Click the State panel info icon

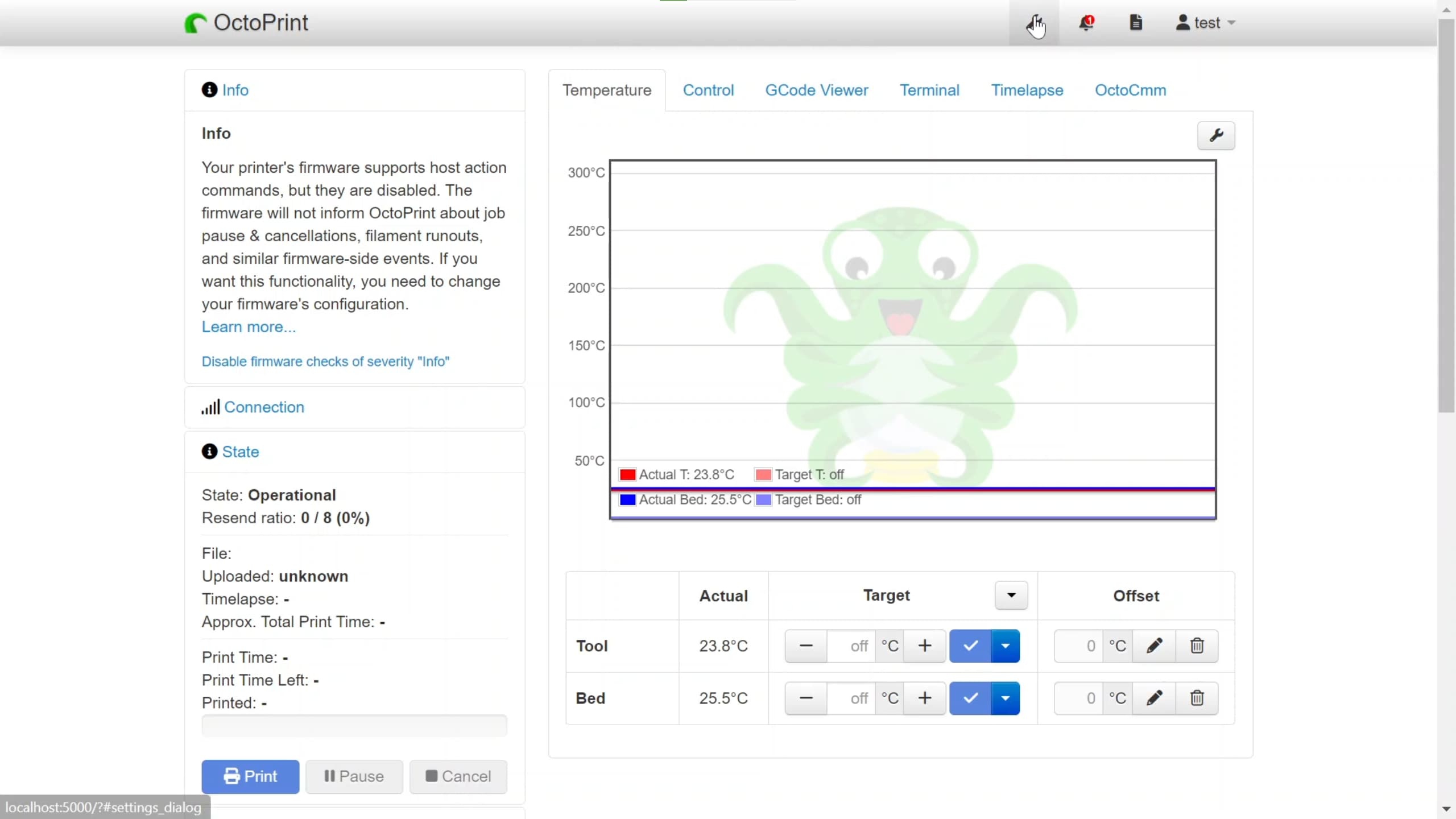click(x=208, y=451)
